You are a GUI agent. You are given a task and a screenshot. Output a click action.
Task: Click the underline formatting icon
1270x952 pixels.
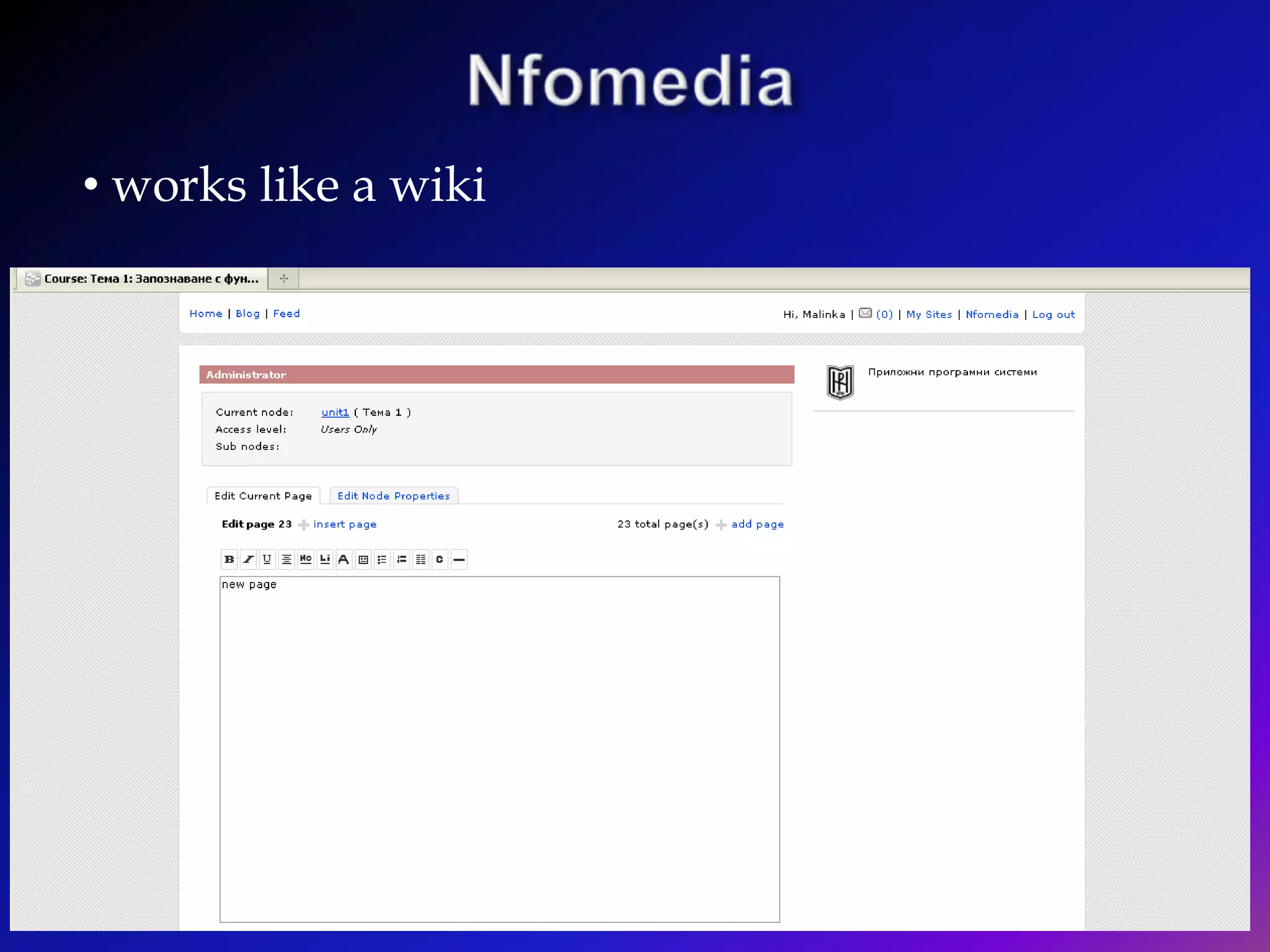point(267,559)
